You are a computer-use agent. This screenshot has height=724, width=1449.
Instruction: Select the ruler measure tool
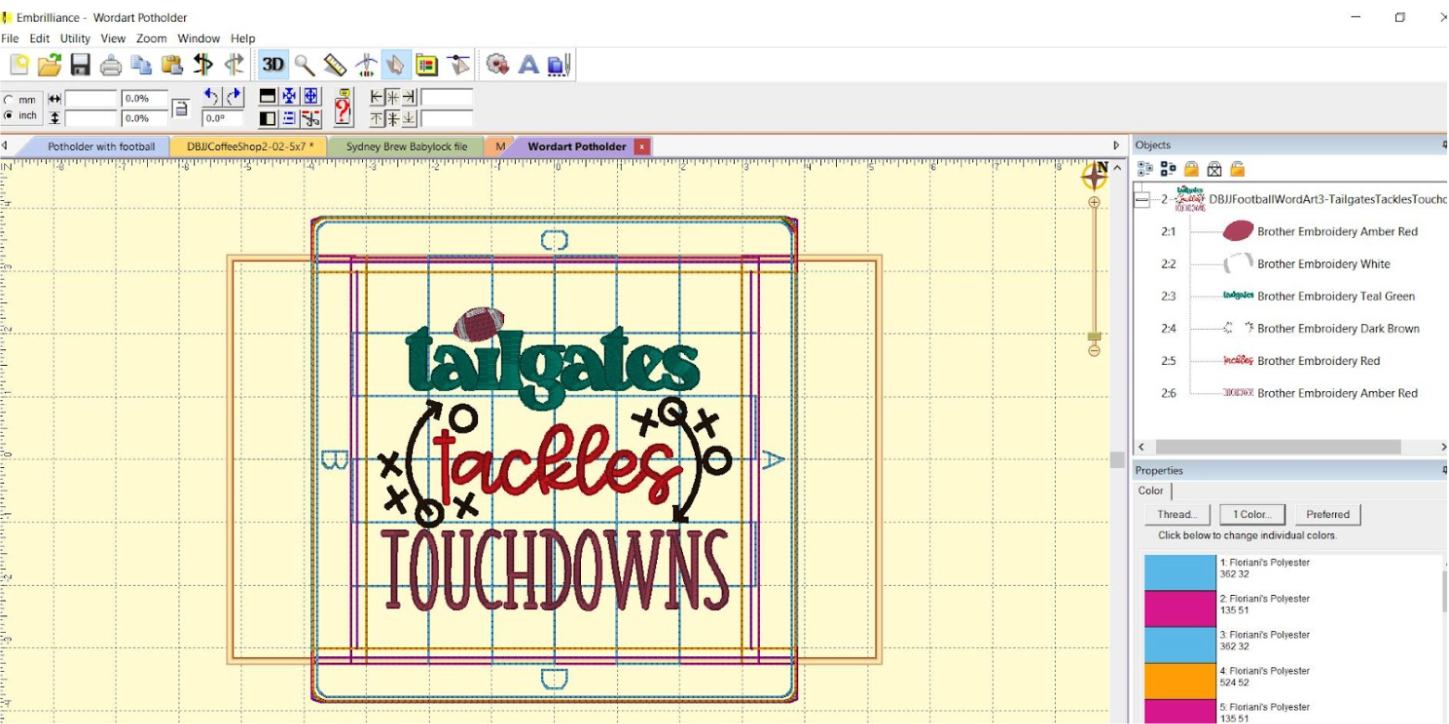click(335, 65)
